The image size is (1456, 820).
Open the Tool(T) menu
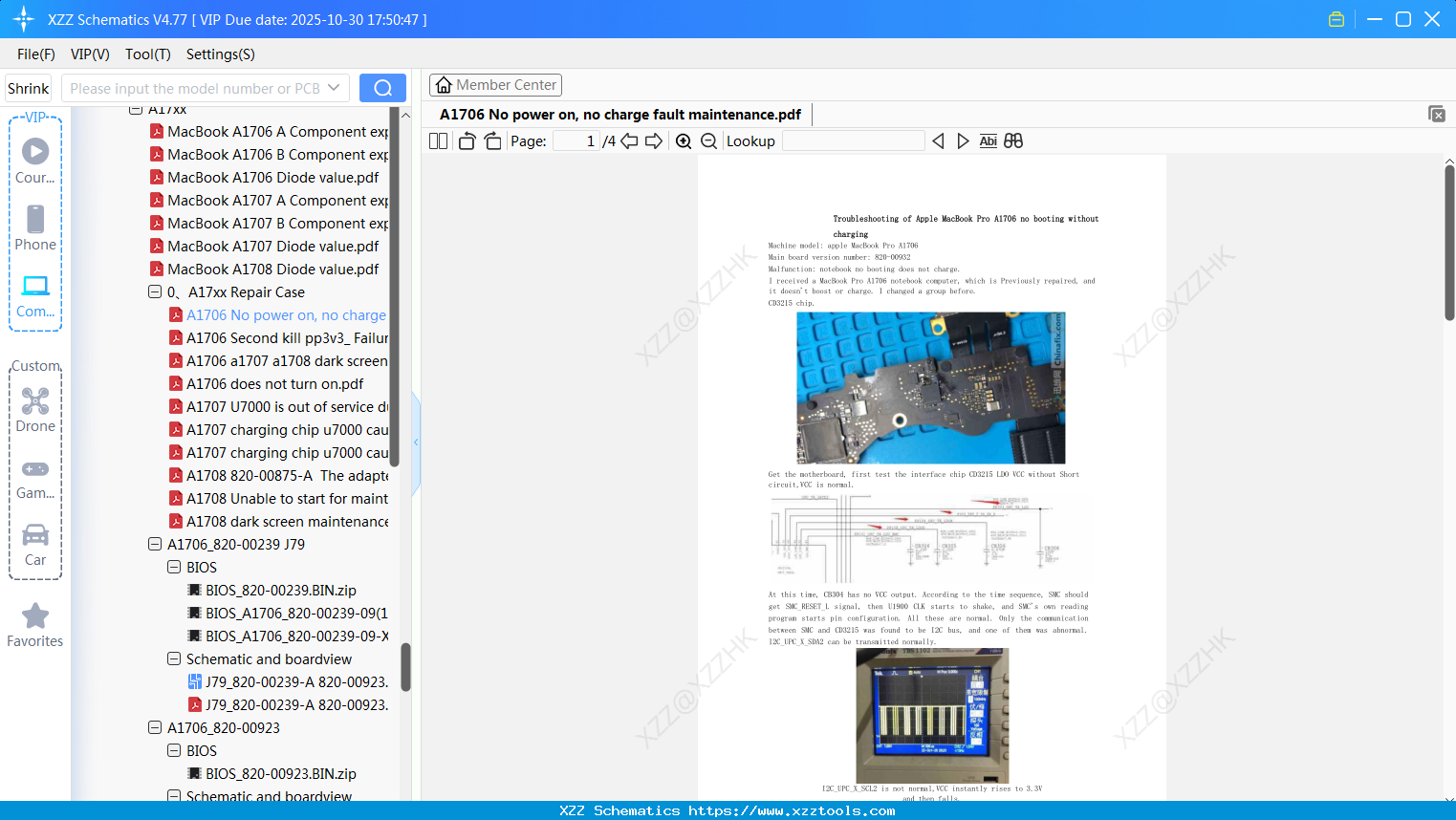[148, 54]
